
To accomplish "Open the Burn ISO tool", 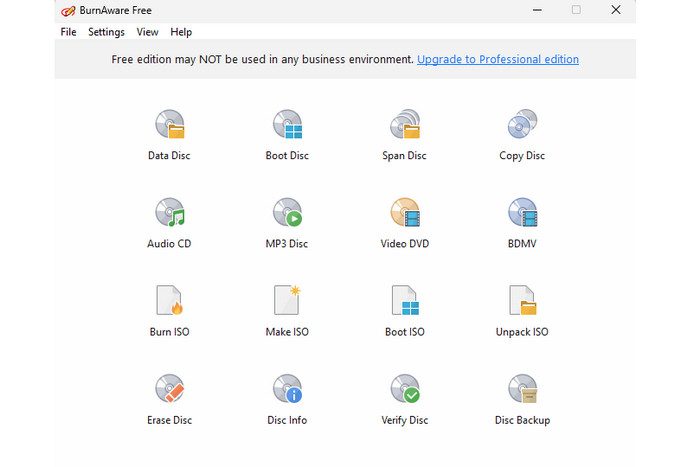I will (x=169, y=301).
